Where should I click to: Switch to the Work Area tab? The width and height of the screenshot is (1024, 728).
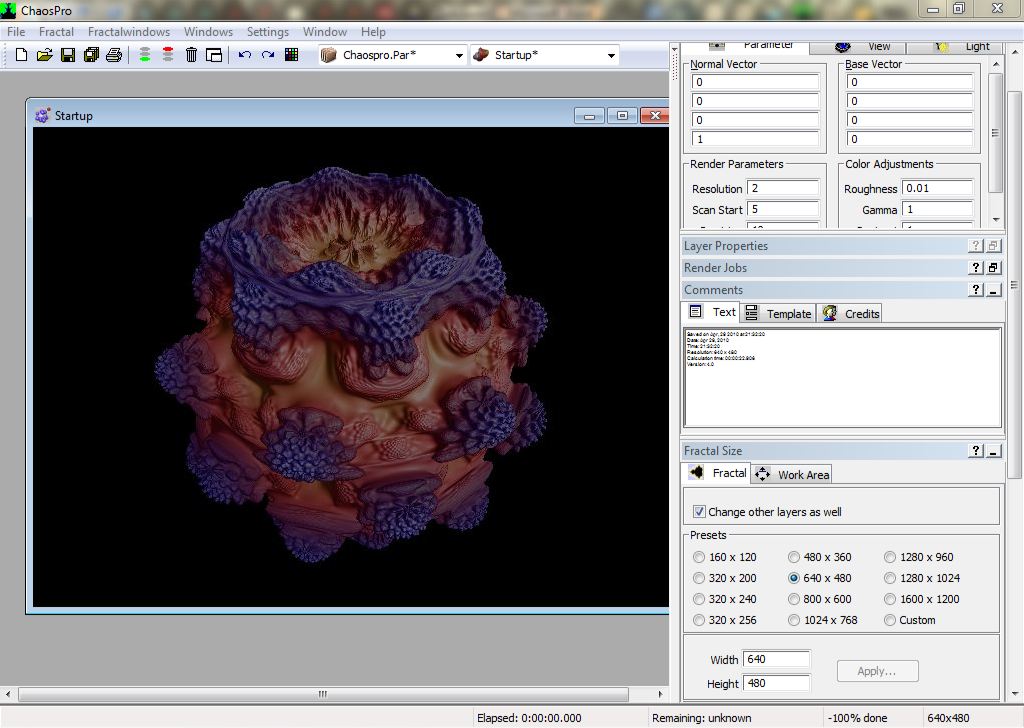click(792, 474)
